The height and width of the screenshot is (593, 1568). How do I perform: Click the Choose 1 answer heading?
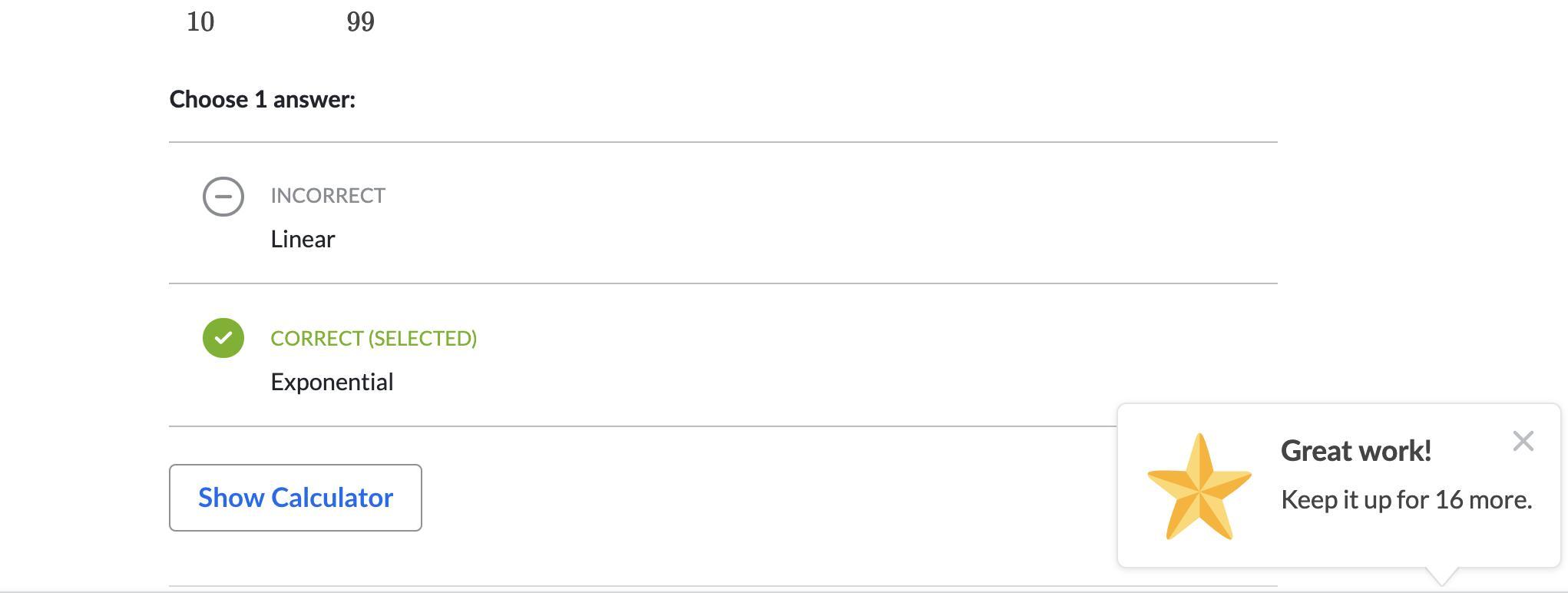[262, 100]
